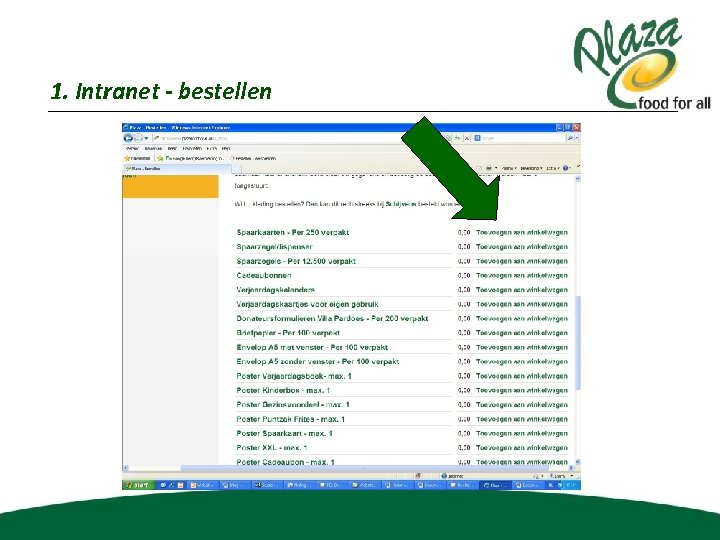Click the Help question mark icon
Viewport: 720px width, 540px height.
click(x=566, y=168)
